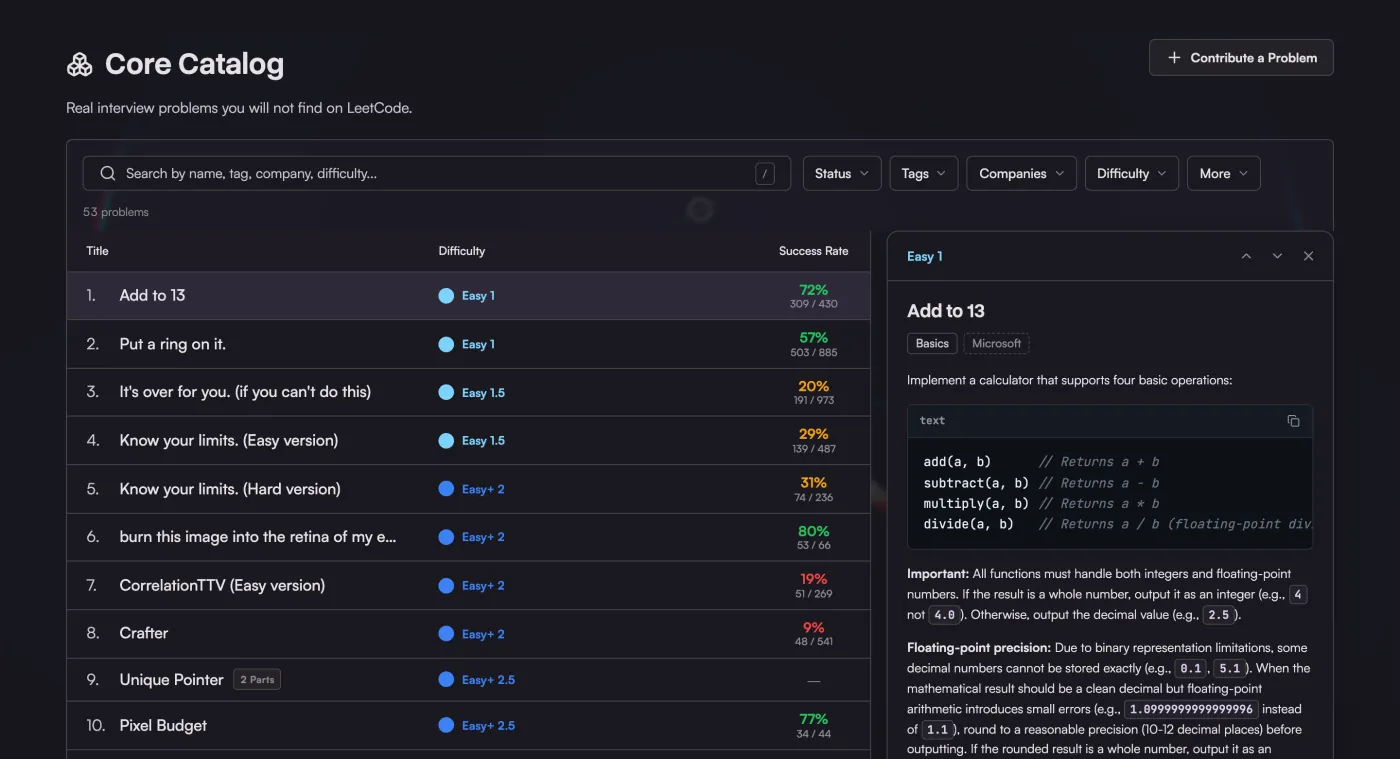Click the Contribute a Problem button
1400x759 pixels.
click(1241, 58)
